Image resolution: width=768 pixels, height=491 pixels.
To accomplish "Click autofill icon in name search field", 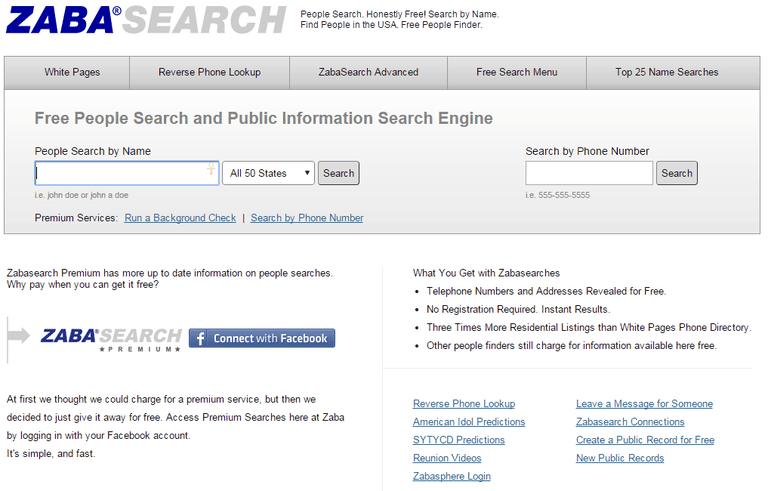I will point(211,169).
